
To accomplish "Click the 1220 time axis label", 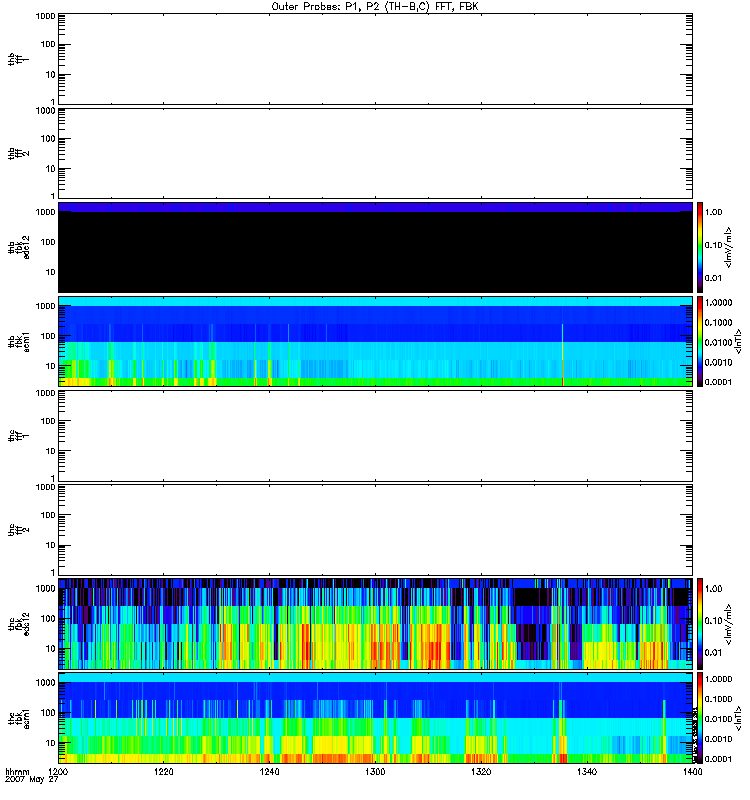I will point(164,773).
